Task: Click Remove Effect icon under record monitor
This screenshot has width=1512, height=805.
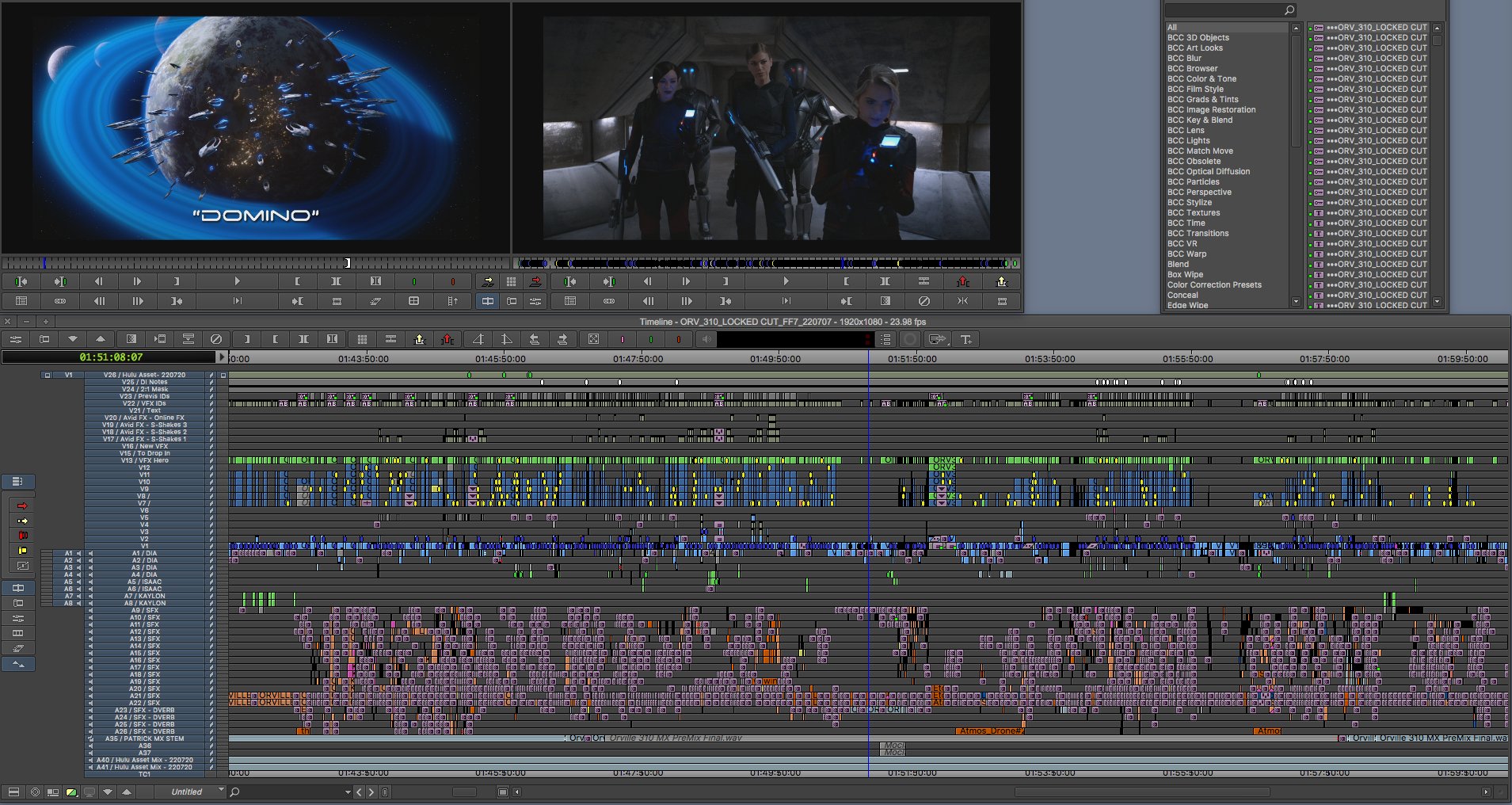Action: pyautogui.click(x=924, y=301)
